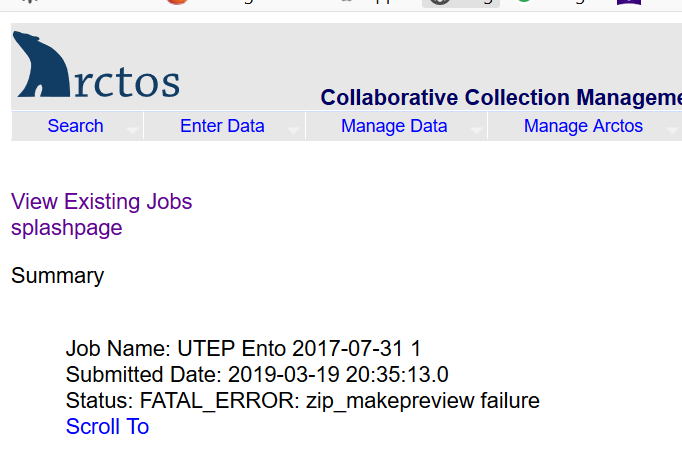
Task: Follow the View Existing Jobs link
Action: tap(101, 202)
